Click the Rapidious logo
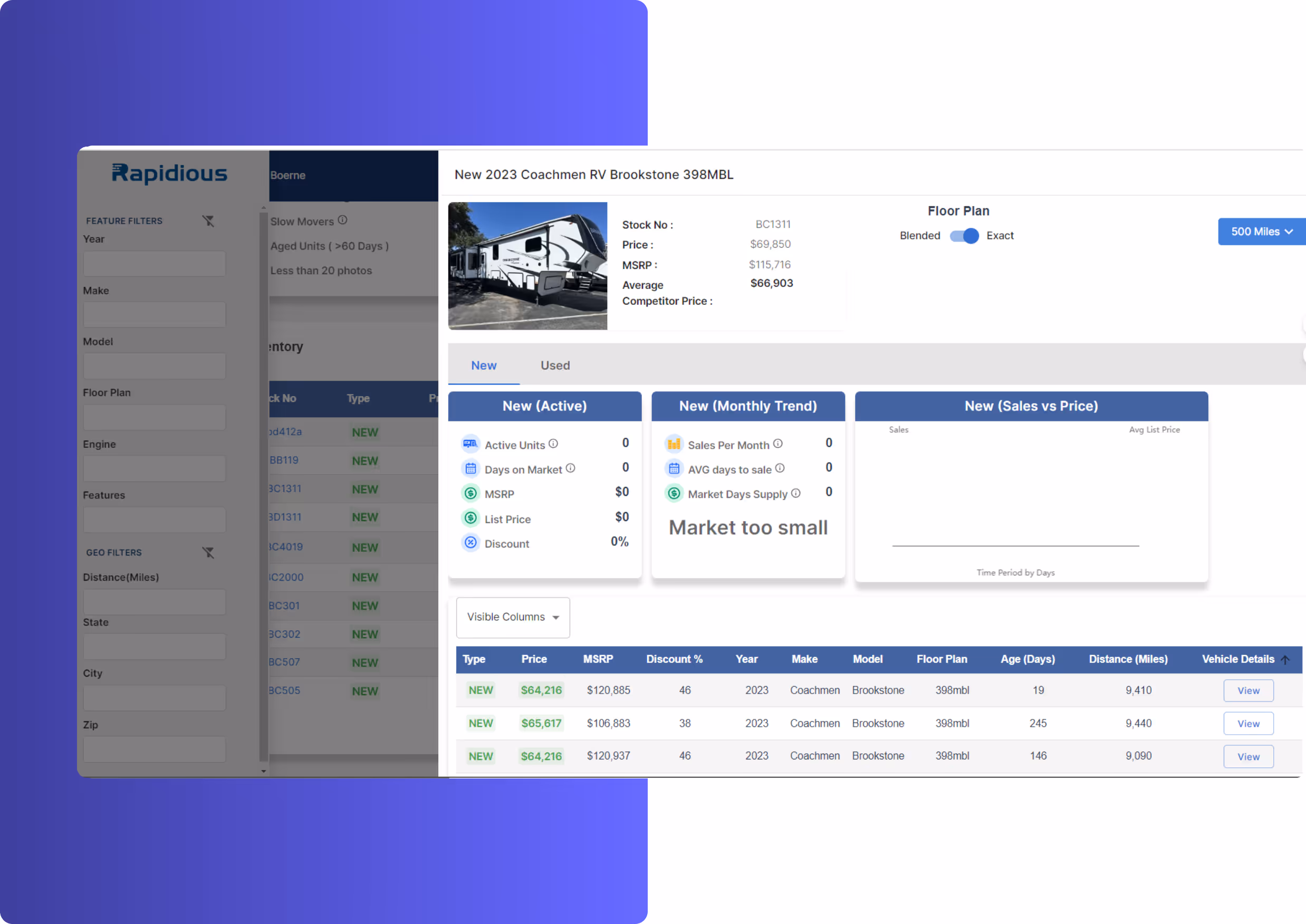 point(169,174)
